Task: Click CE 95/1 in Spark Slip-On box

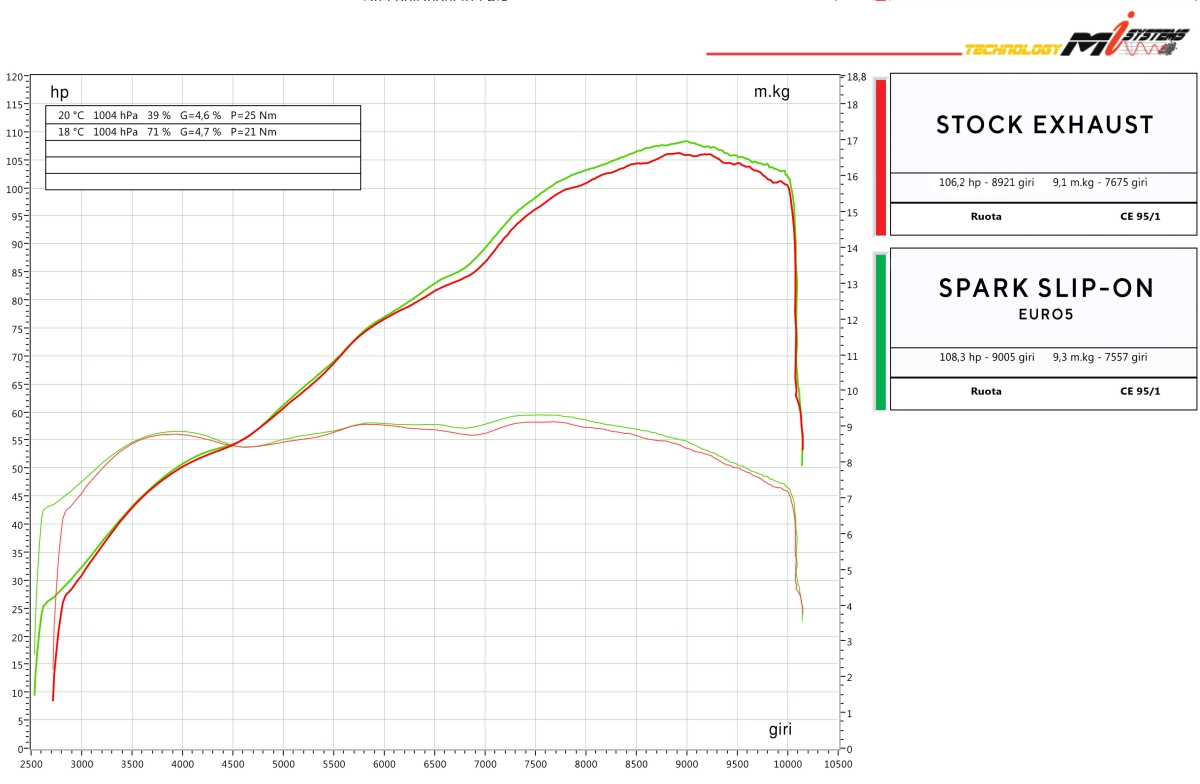Action: 1140,391
